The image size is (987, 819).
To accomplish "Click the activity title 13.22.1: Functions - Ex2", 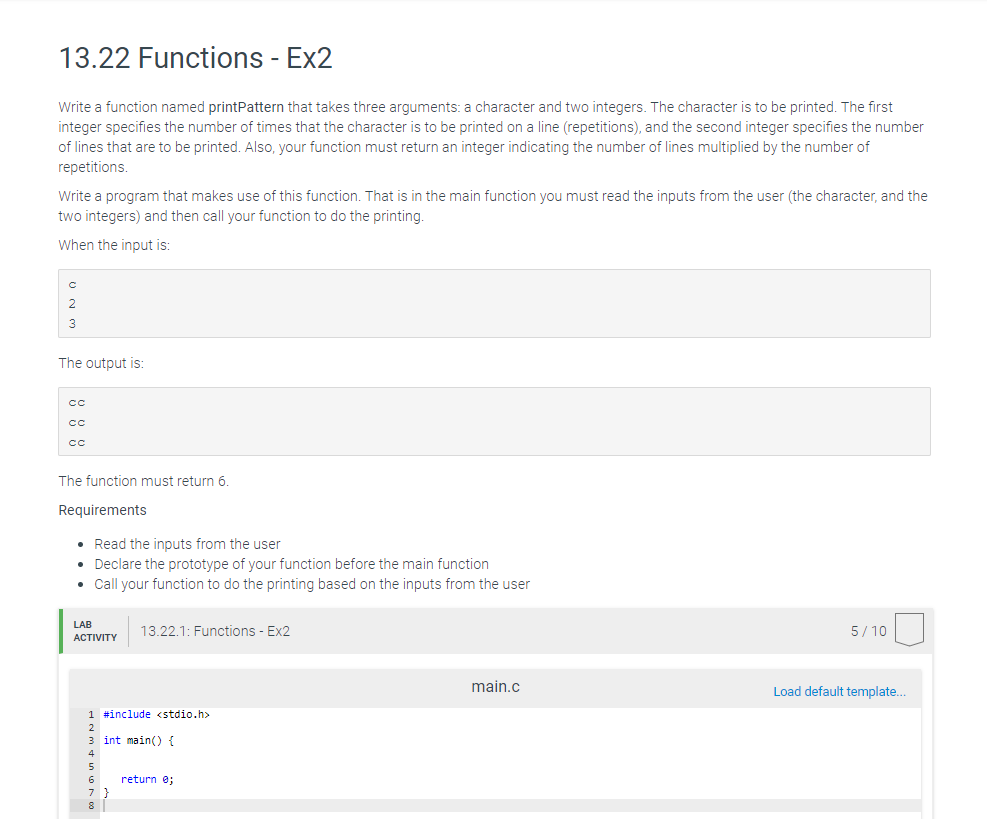I will pos(214,630).
